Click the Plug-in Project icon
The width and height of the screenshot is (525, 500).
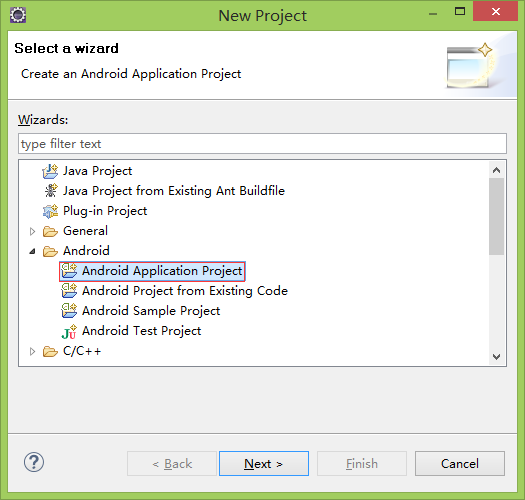pos(50,211)
